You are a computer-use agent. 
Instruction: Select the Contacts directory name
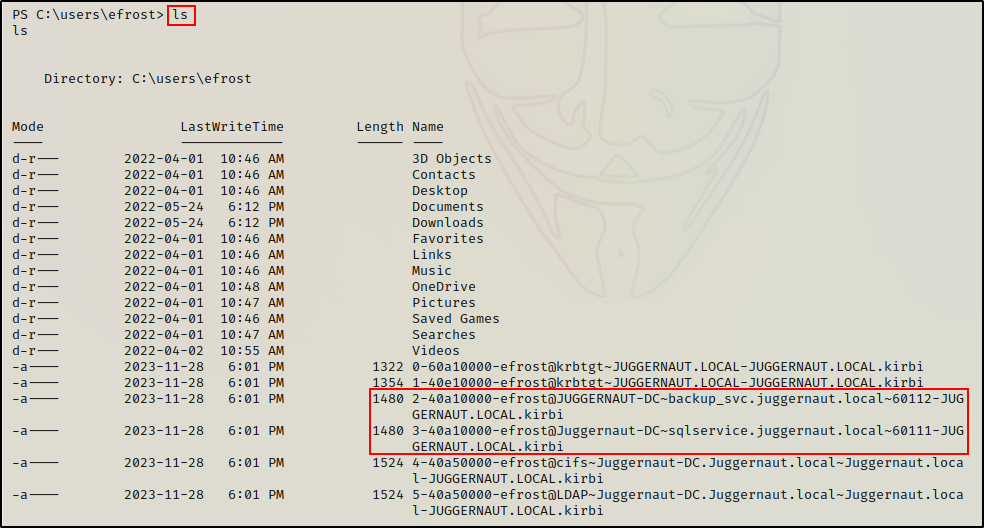pyautogui.click(x=444, y=175)
